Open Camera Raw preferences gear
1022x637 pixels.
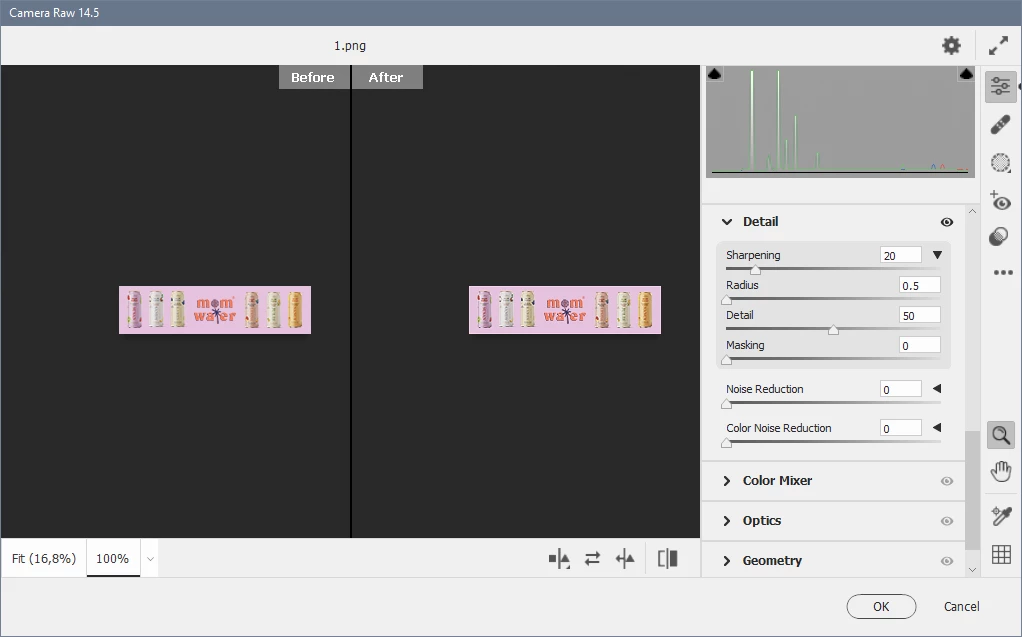(951, 46)
